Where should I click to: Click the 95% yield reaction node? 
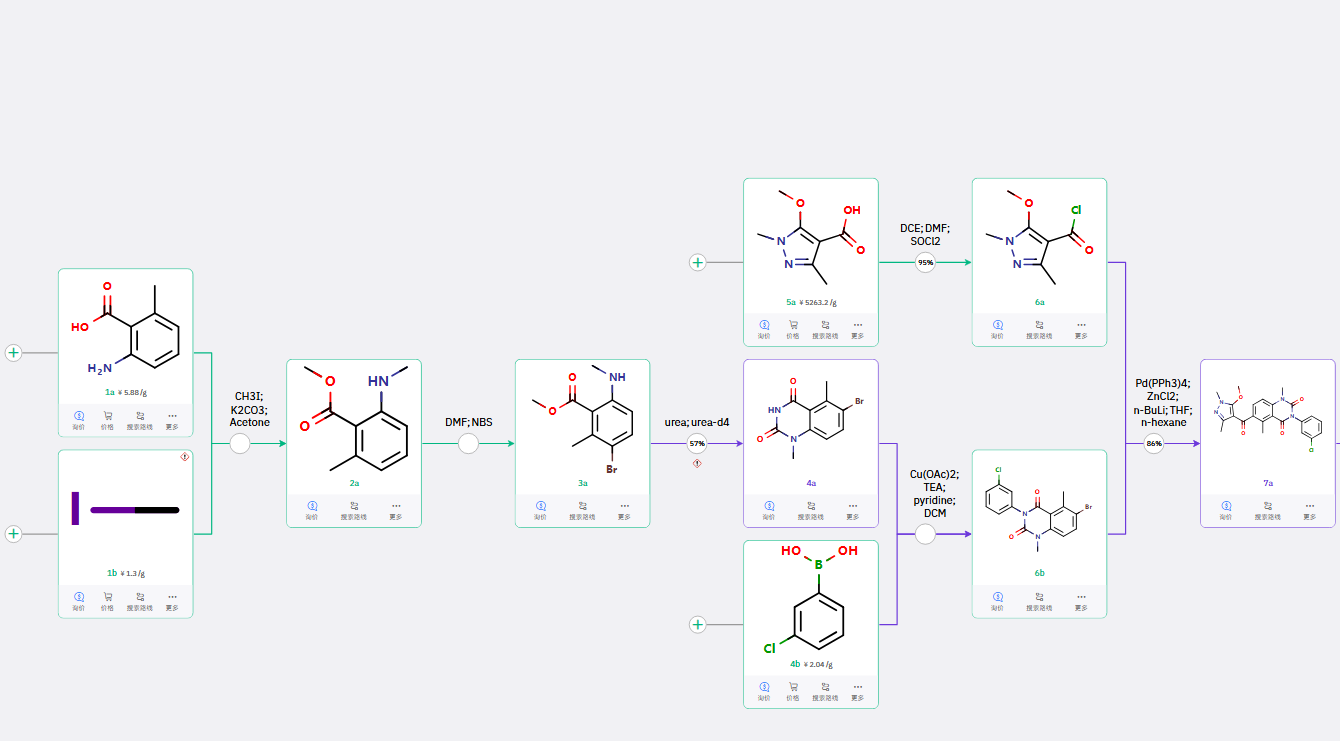point(925,263)
